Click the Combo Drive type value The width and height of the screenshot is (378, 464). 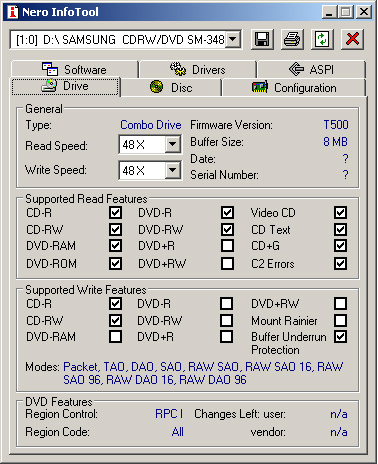tap(151, 125)
